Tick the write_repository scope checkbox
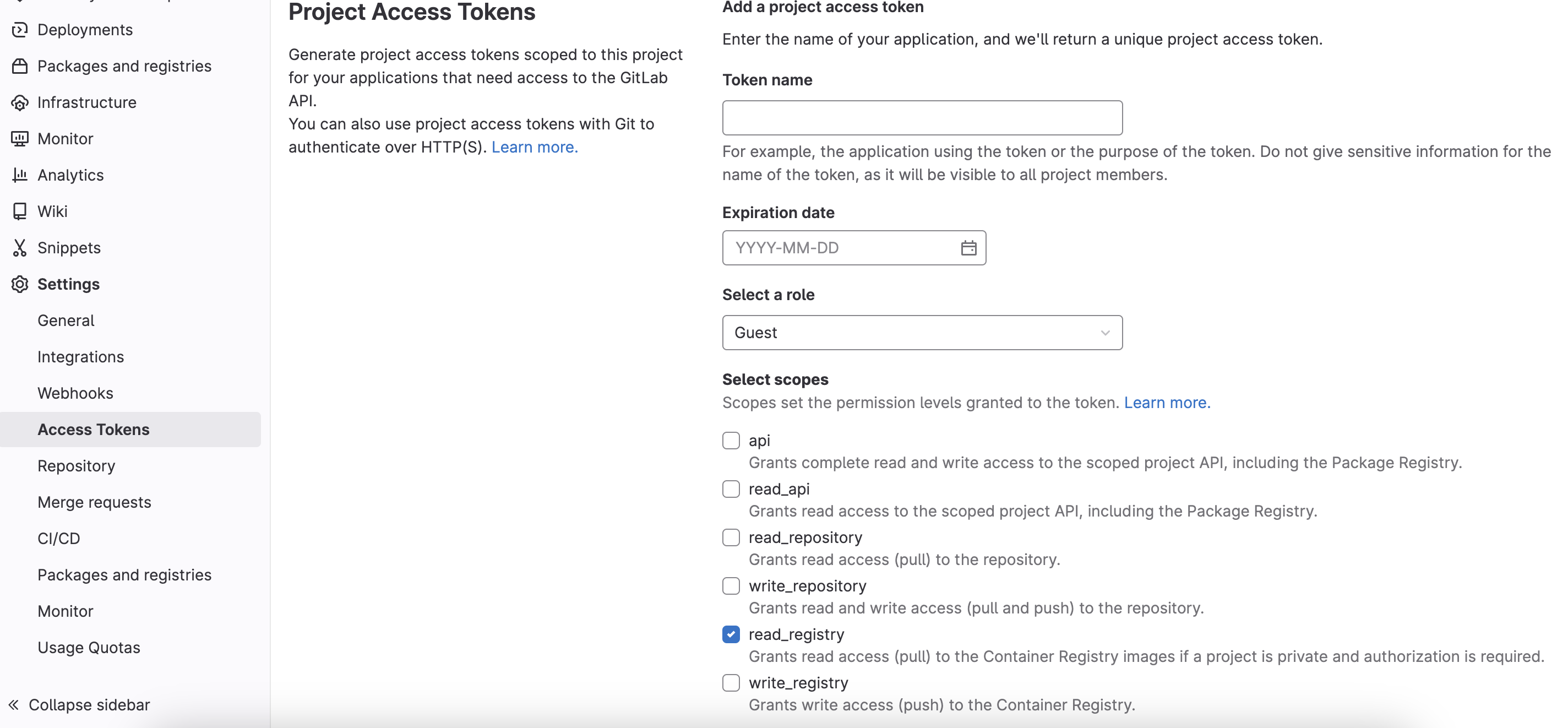1568x728 pixels. (x=731, y=586)
